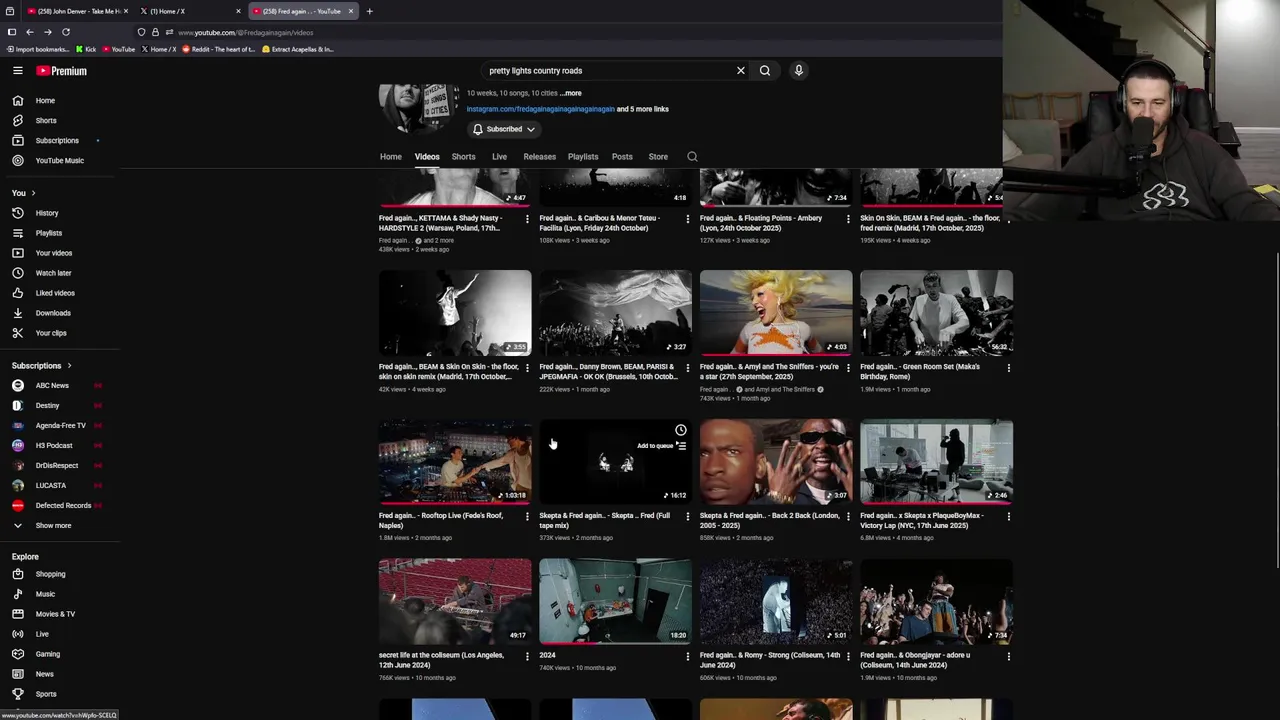1280x720 pixels.
Task: Open Subscriptions in the sidebar
Action: tap(58, 140)
